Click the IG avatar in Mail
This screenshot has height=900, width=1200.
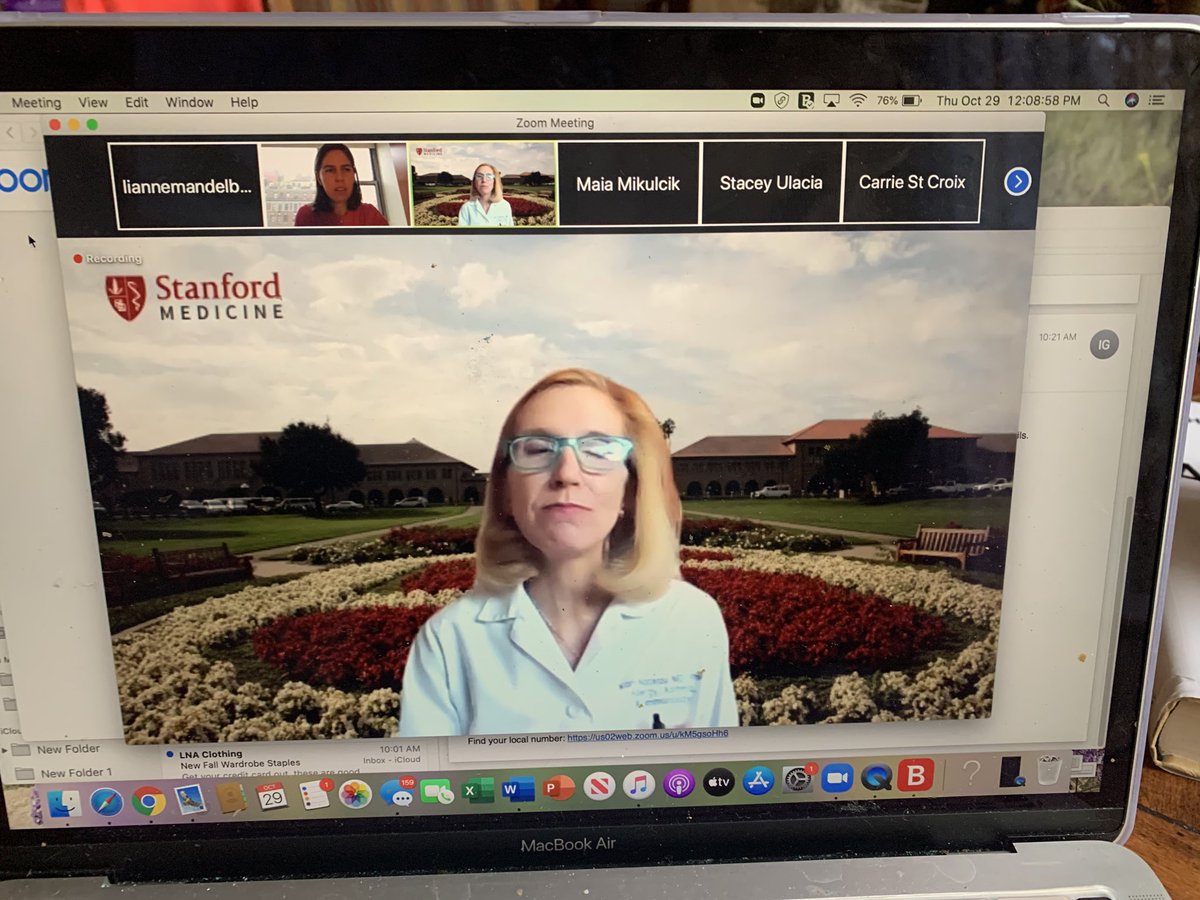tap(1103, 344)
